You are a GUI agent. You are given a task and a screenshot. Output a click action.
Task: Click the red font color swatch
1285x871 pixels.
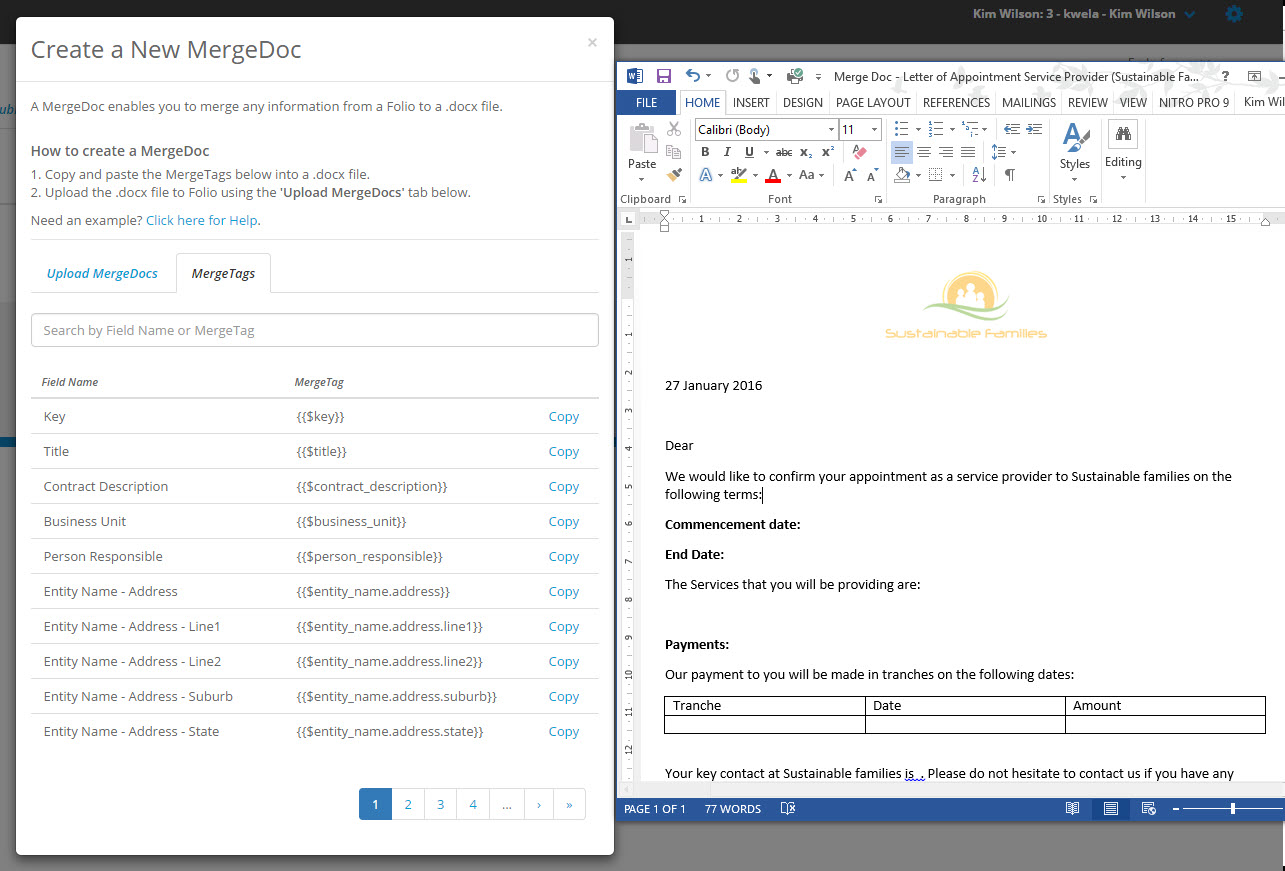773,175
